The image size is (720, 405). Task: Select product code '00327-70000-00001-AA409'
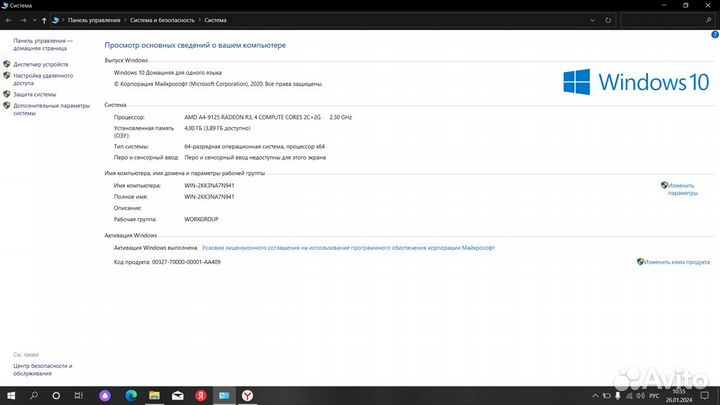coord(186,262)
